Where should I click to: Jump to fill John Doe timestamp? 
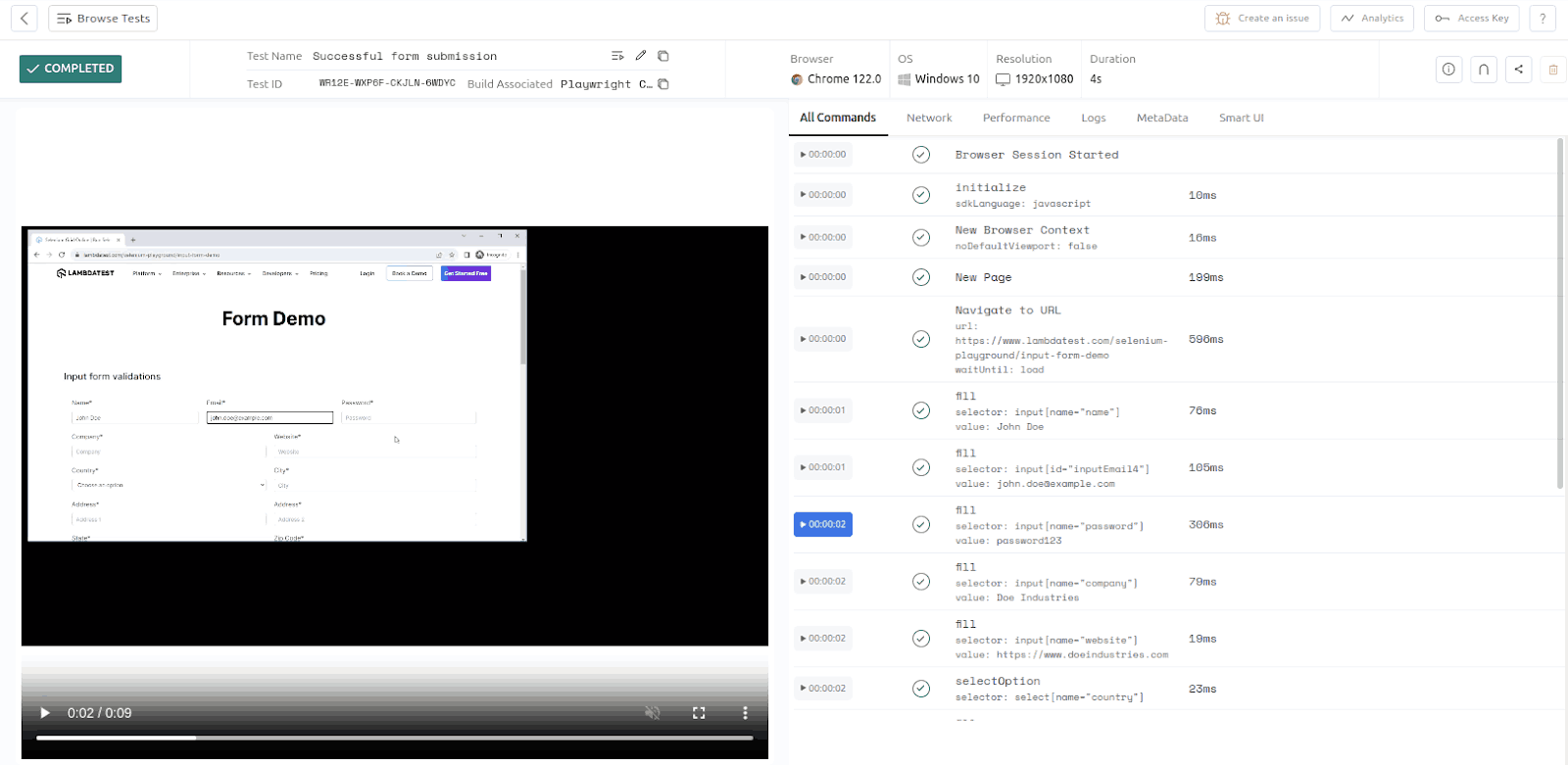click(823, 410)
